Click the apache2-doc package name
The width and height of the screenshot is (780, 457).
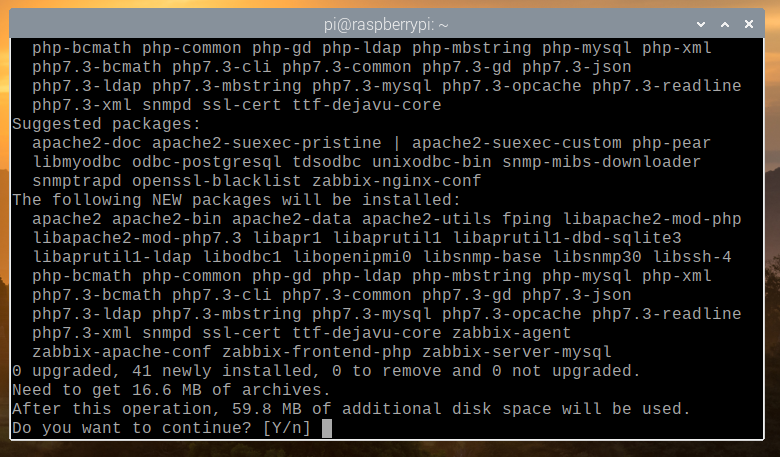coord(86,143)
